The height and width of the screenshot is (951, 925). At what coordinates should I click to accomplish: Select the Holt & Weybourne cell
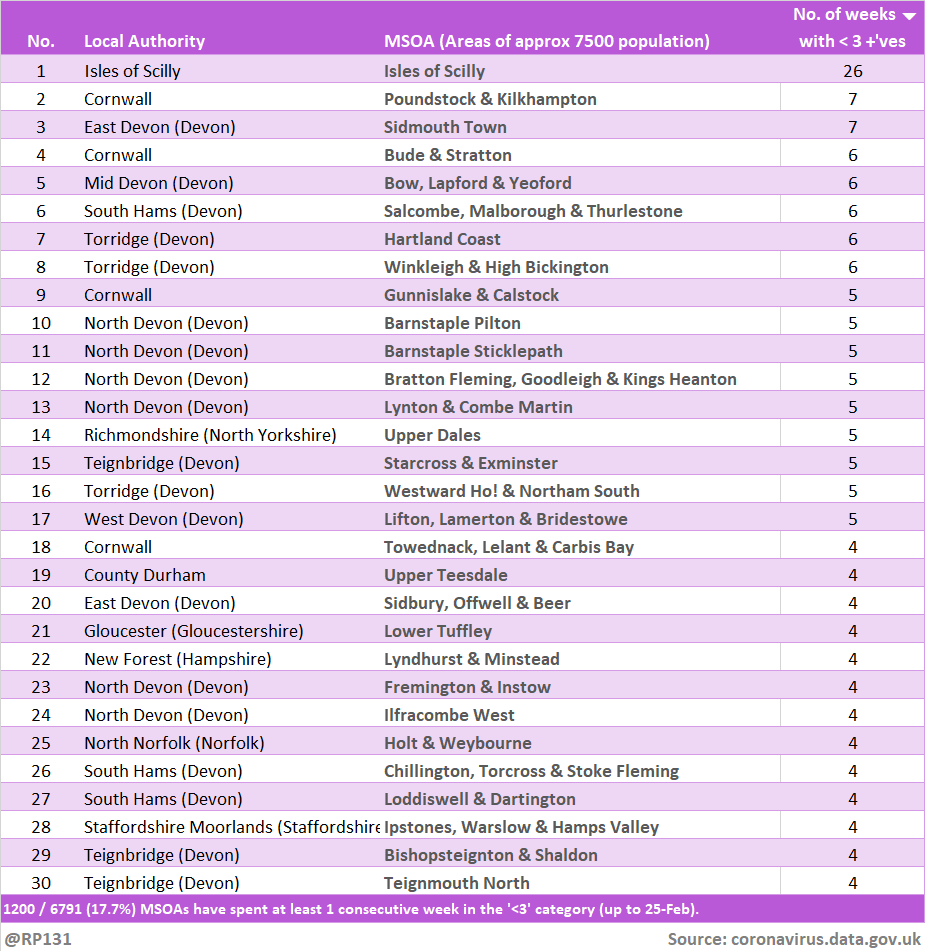click(x=457, y=743)
